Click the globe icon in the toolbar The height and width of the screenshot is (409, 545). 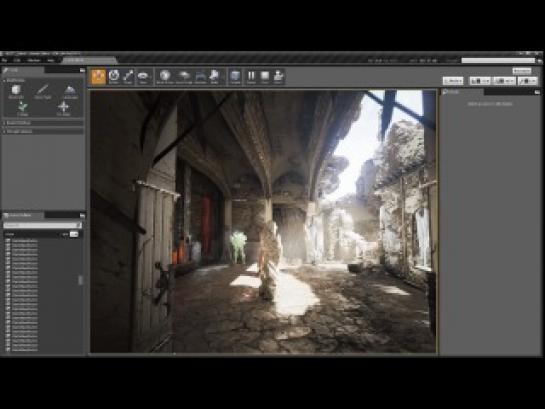click(x=165, y=76)
